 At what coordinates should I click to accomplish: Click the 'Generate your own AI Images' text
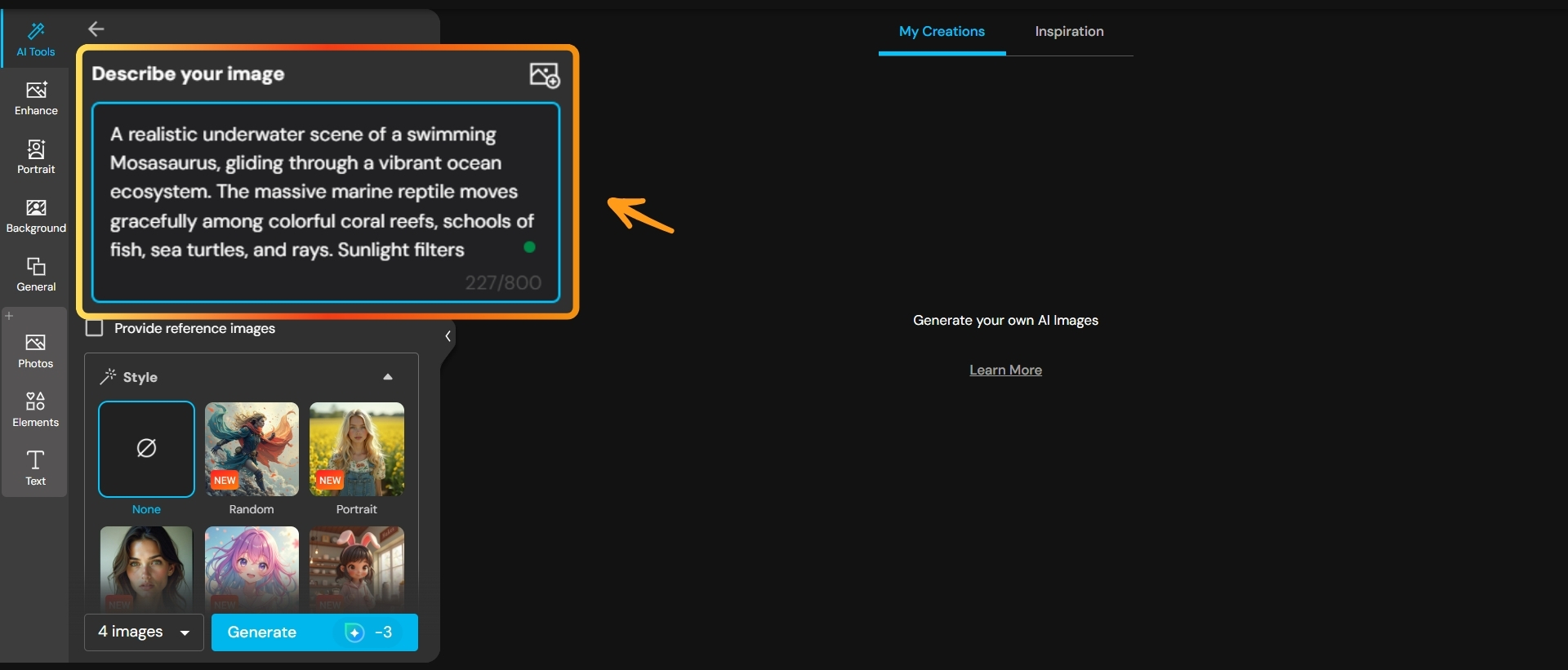[1005, 321]
